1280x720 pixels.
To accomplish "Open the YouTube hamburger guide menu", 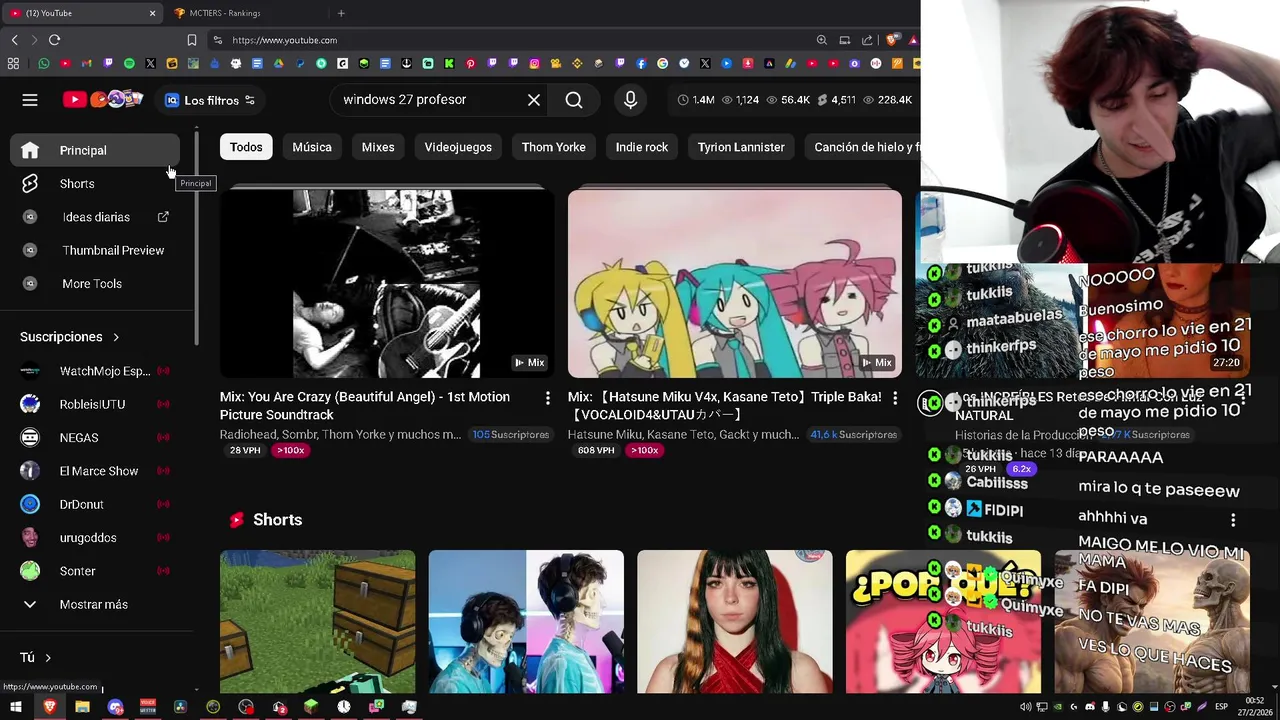I will 30,100.
